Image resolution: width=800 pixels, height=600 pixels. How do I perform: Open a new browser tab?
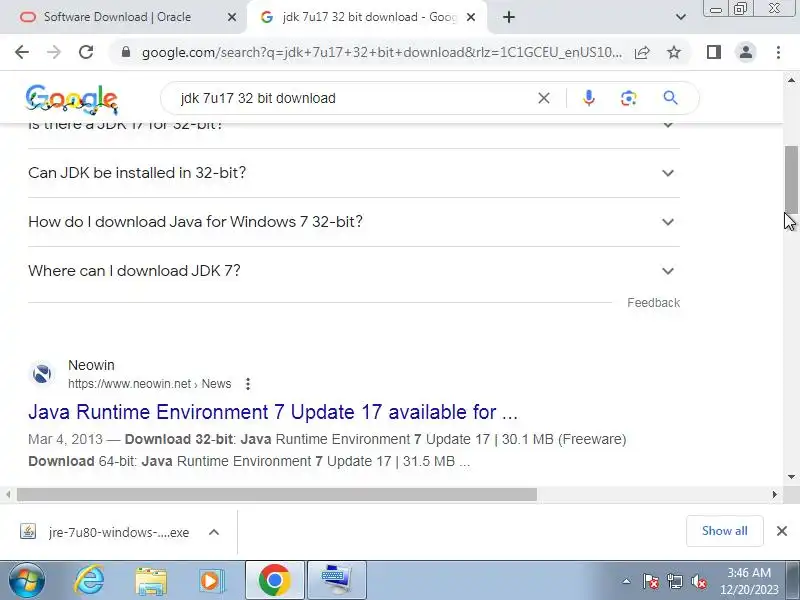[x=509, y=17]
